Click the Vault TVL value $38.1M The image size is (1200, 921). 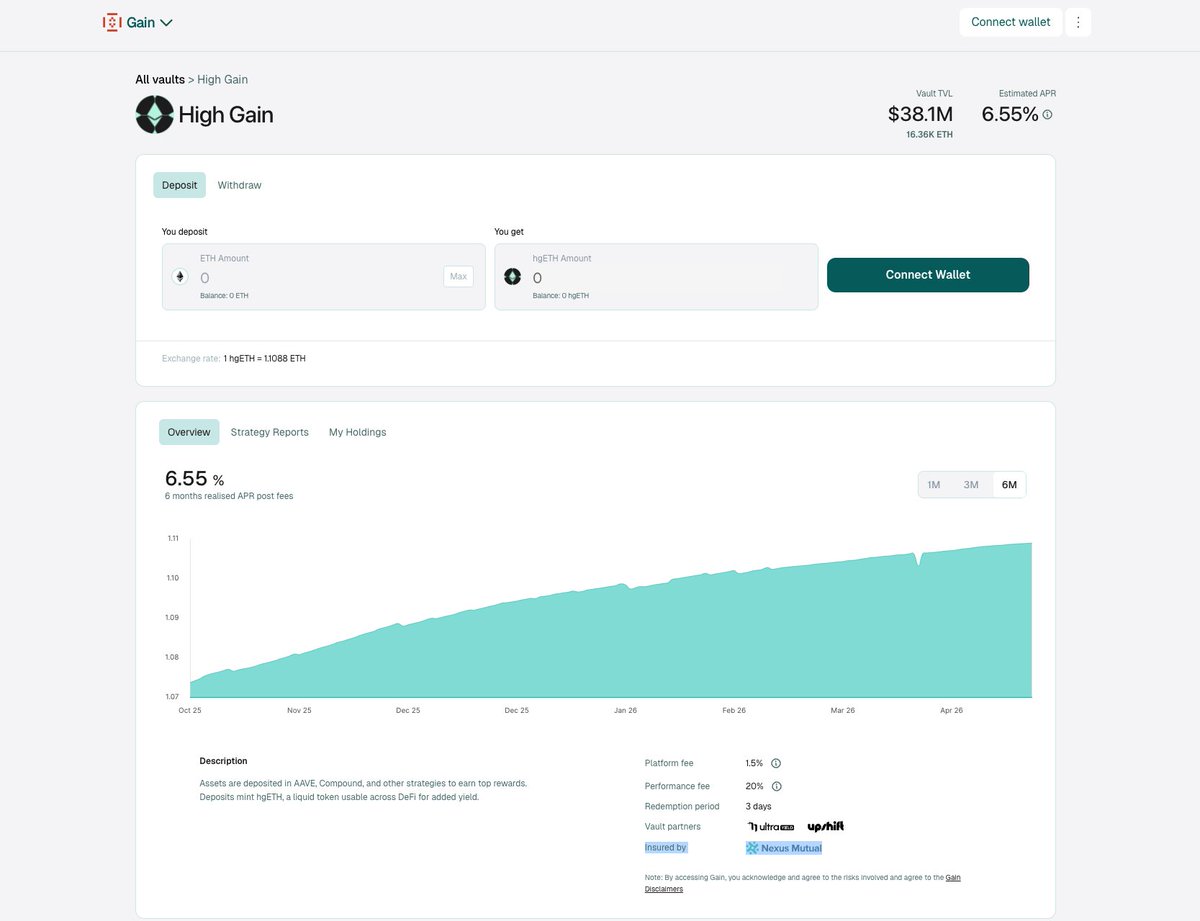click(920, 114)
